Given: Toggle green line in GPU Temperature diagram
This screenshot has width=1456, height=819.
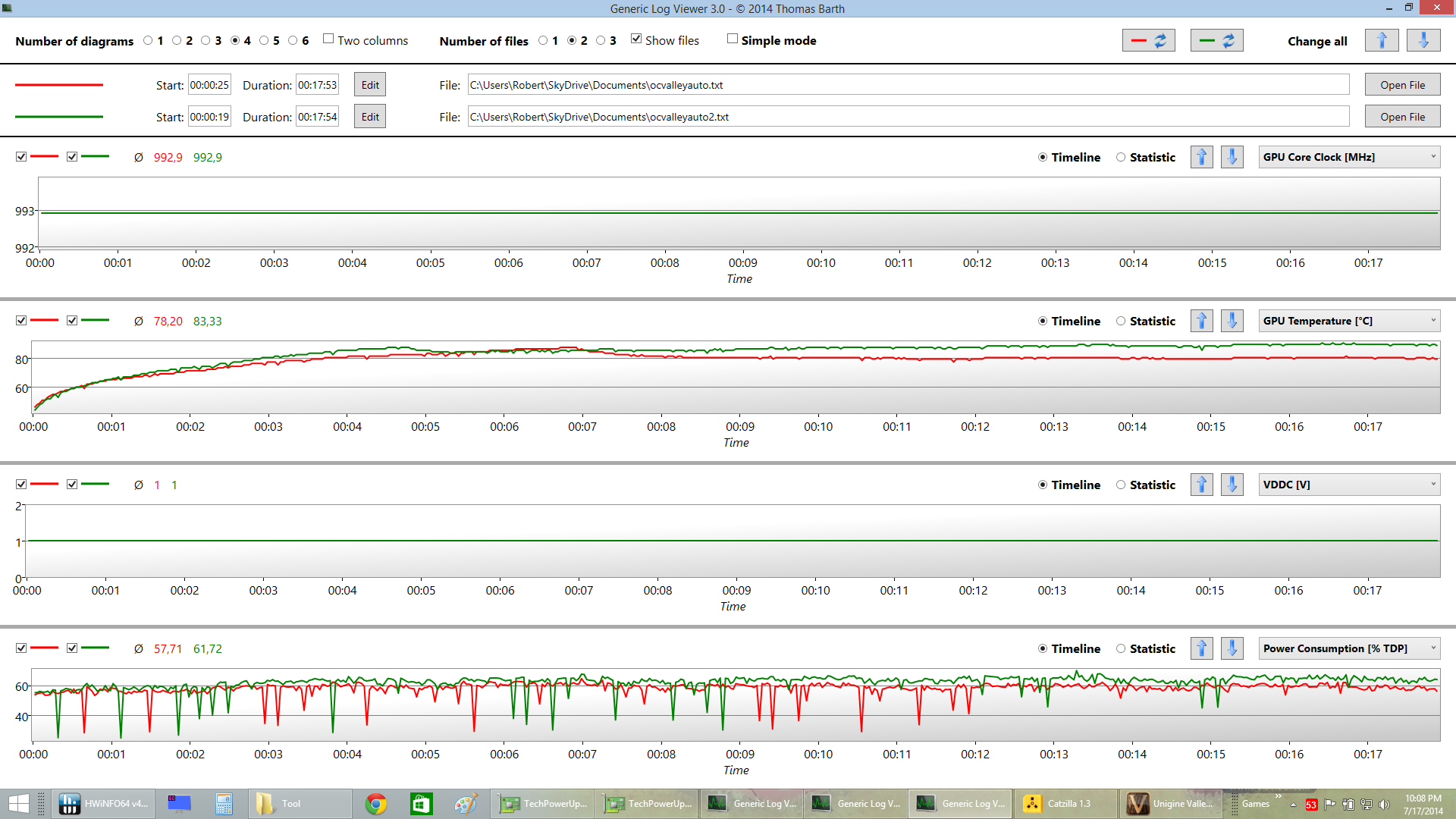Looking at the screenshot, I should click(72, 321).
